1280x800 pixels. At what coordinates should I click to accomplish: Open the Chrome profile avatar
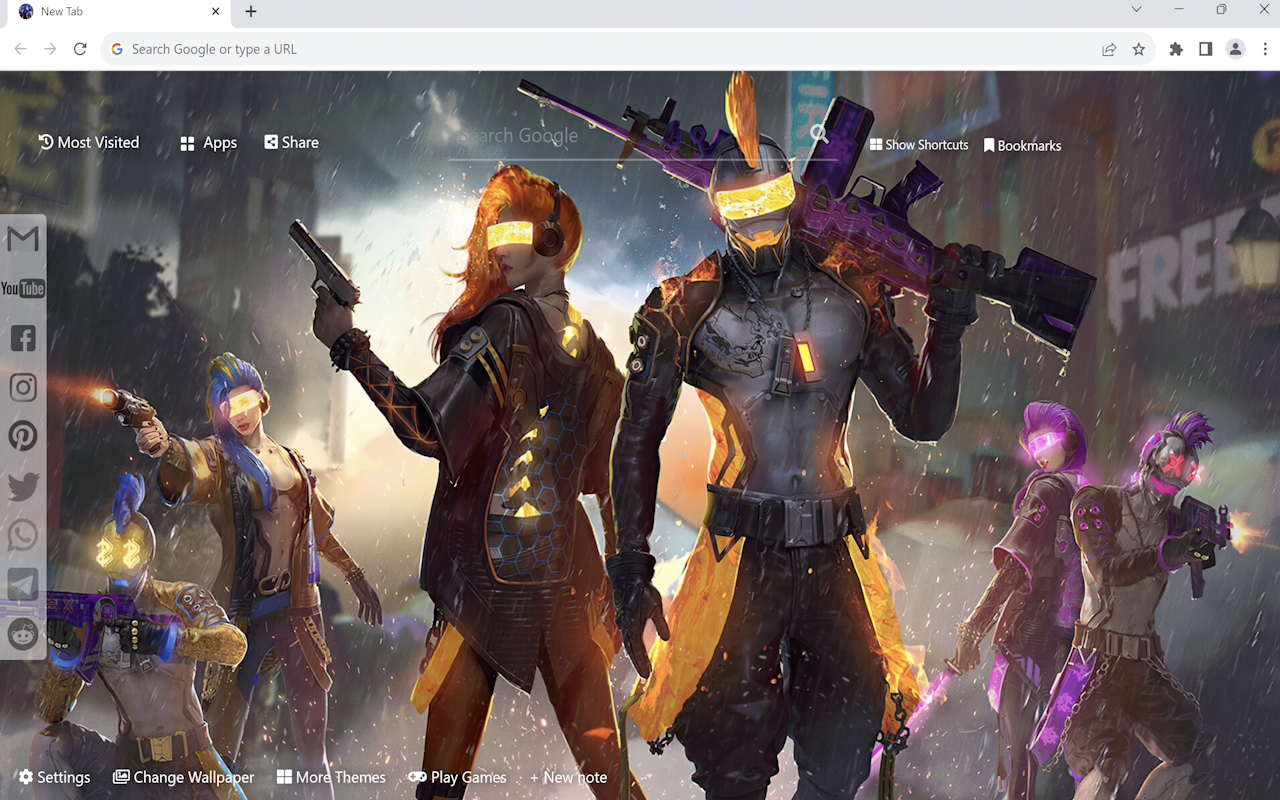click(x=1236, y=49)
